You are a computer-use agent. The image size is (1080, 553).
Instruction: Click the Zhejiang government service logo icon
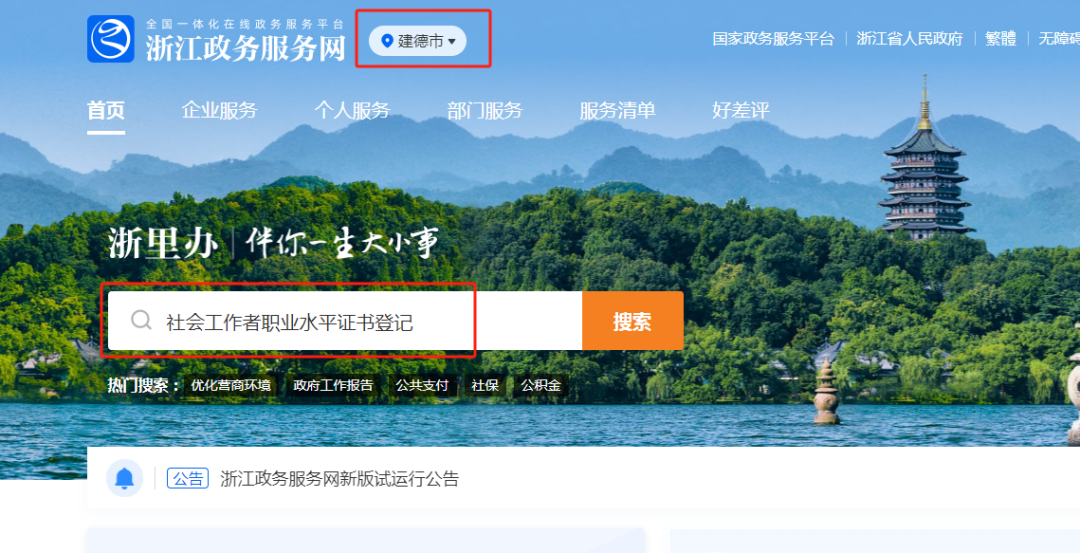click(110, 39)
